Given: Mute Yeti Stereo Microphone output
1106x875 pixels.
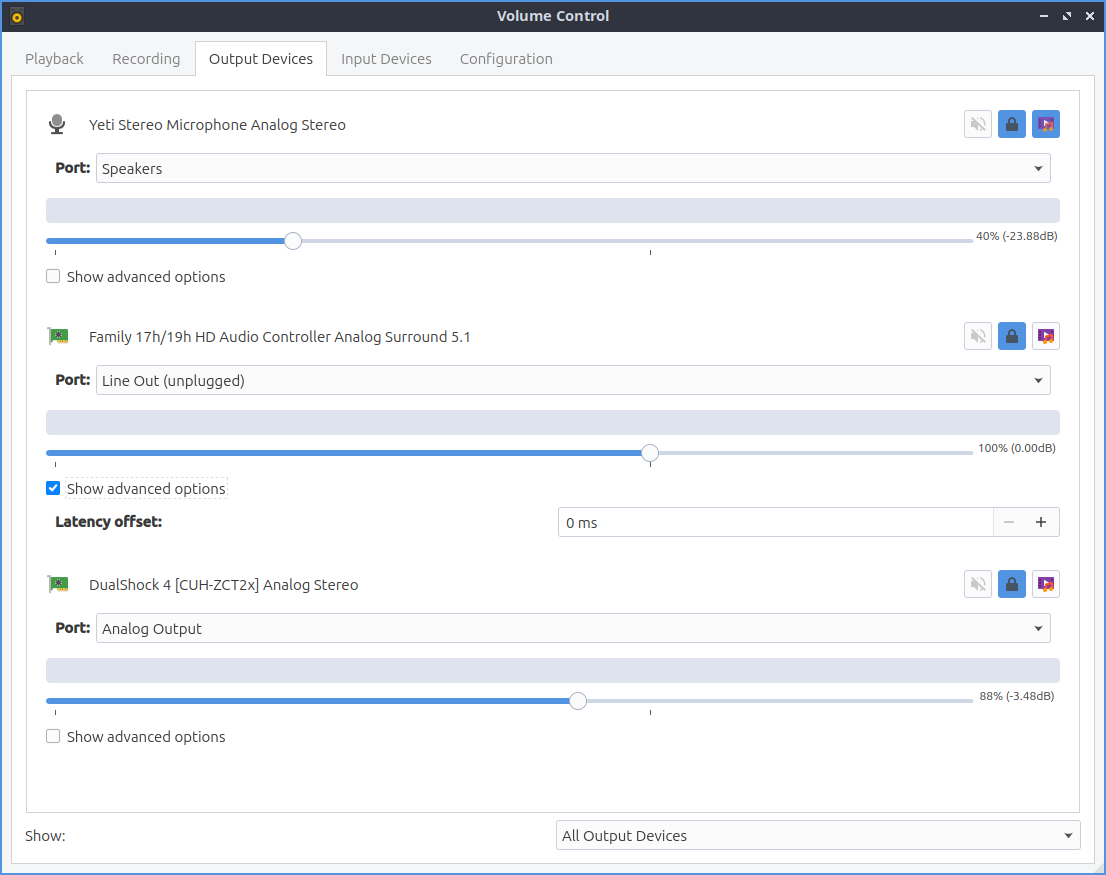Looking at the screenshot, I should (x=978, y=125).
